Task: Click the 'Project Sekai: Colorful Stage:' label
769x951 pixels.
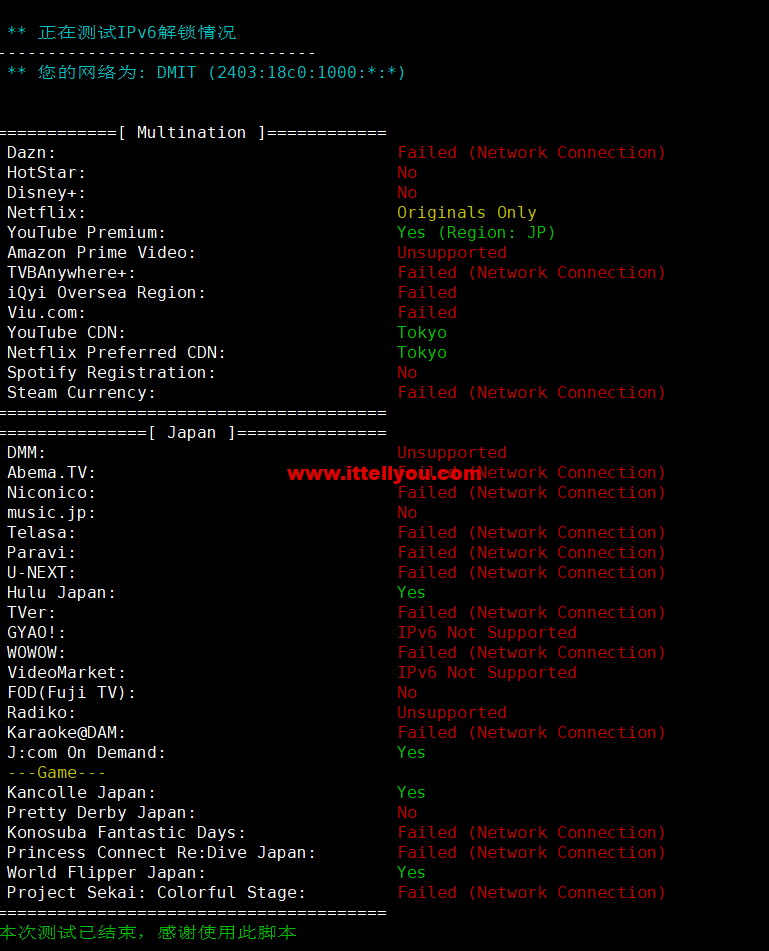Action: coord(156,893)
